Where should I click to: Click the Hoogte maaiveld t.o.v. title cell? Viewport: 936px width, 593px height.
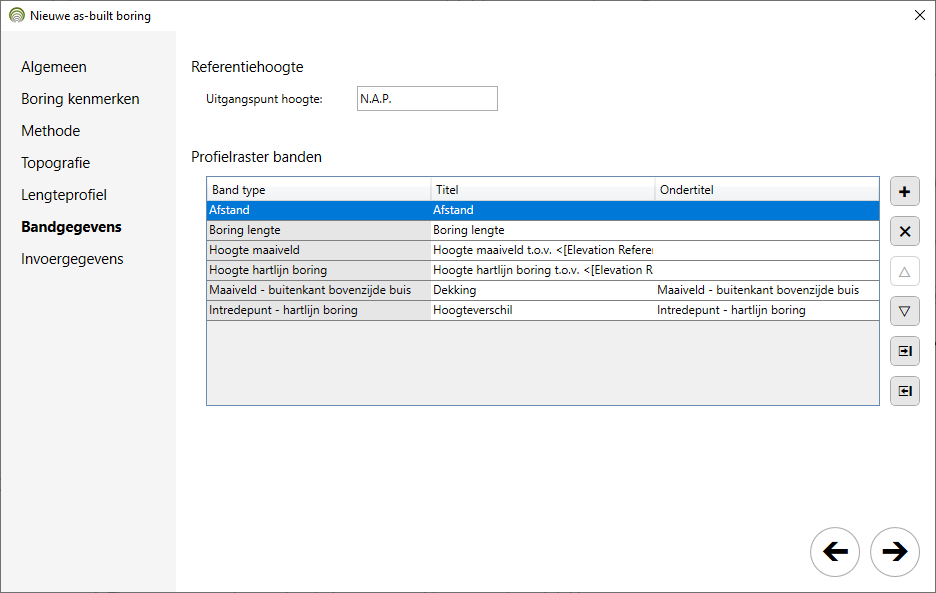point(543,250)
